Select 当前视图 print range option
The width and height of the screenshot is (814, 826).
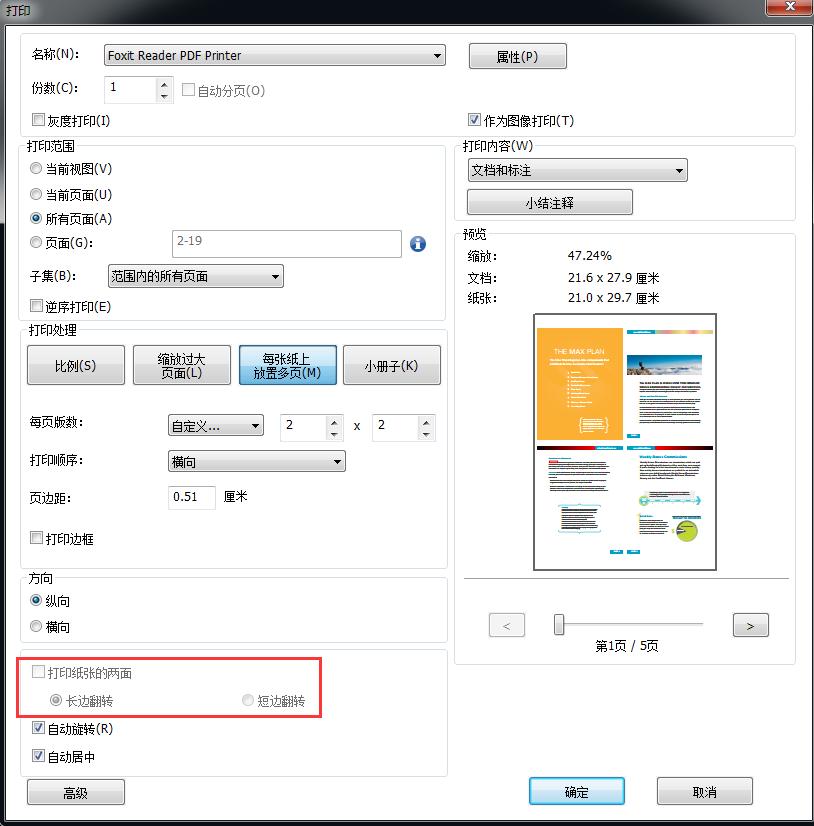35,168
